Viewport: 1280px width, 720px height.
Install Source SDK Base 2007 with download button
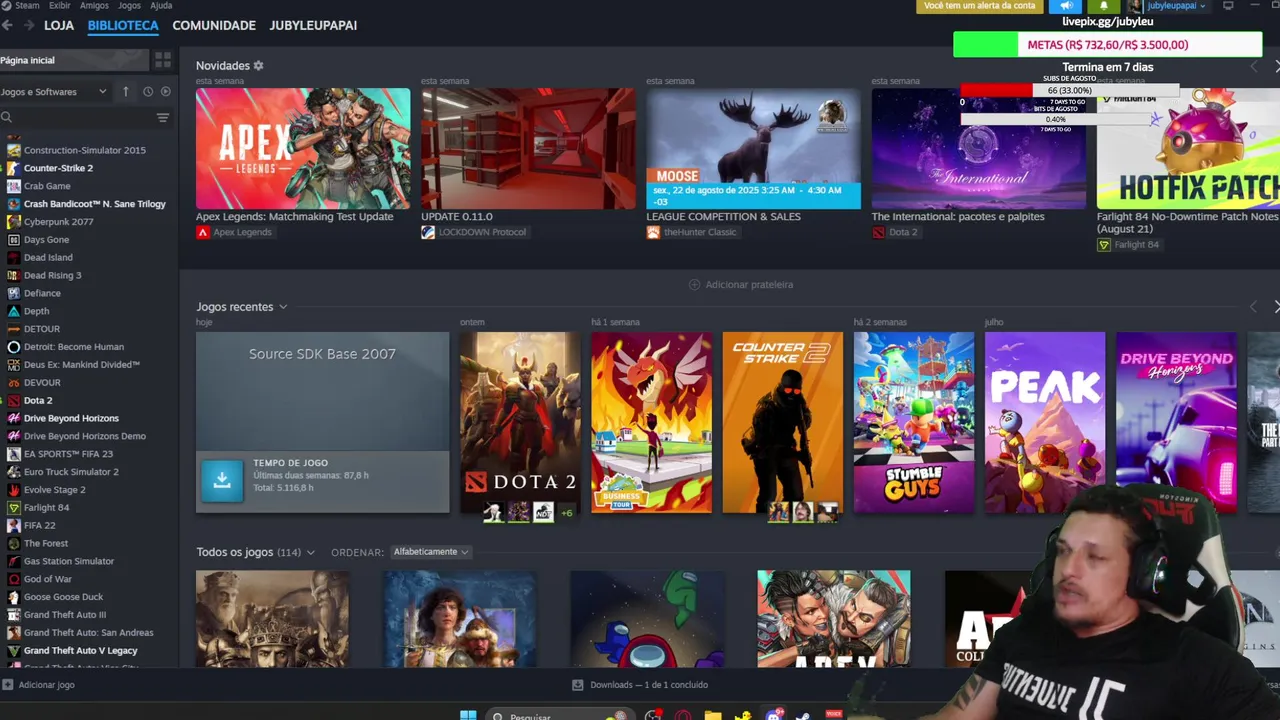pos(222,481)
